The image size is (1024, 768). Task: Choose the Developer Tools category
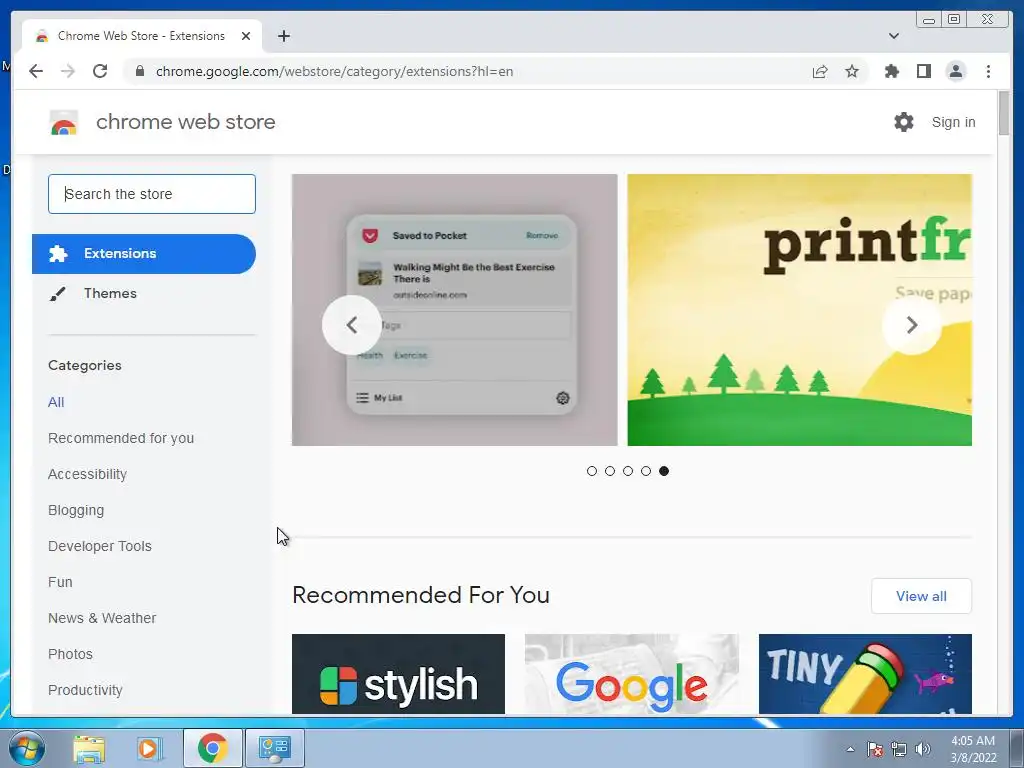100,546
